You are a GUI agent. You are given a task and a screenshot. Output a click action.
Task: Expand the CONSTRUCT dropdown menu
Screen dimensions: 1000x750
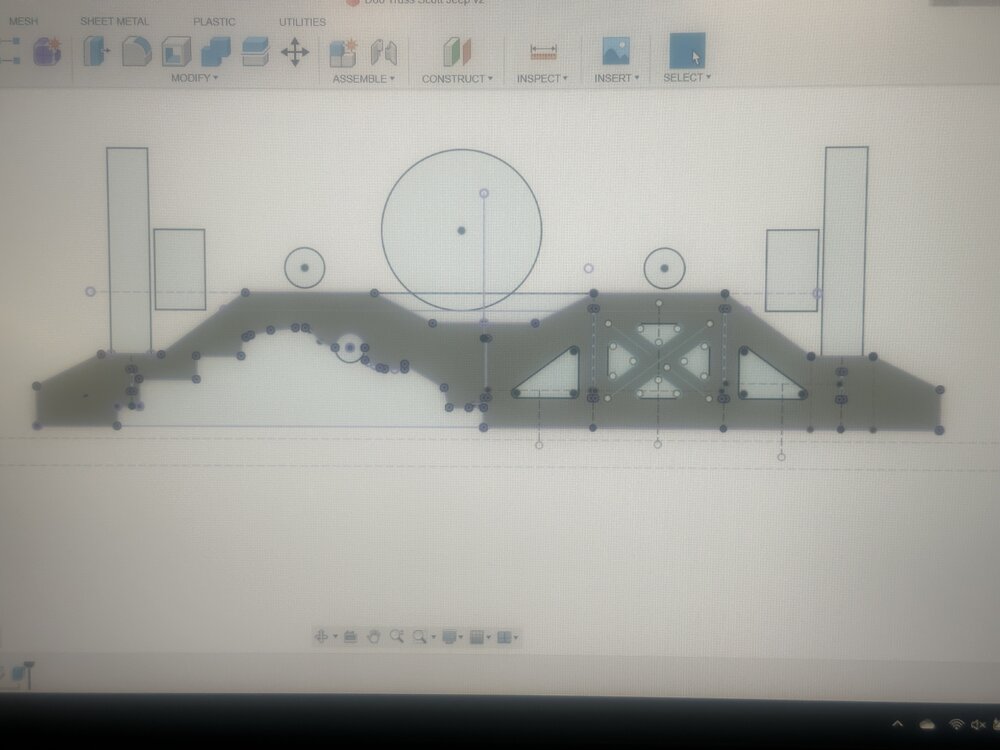(x=457, y=78)
